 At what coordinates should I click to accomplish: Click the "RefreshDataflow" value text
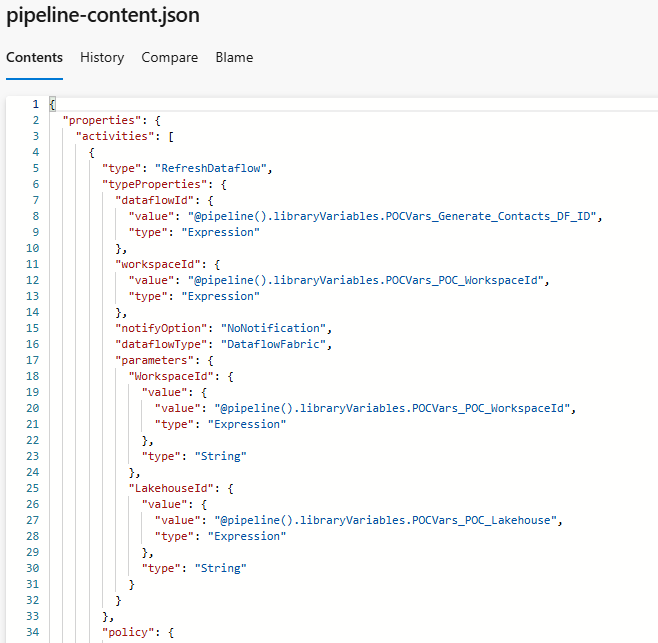tap(211, 168)
